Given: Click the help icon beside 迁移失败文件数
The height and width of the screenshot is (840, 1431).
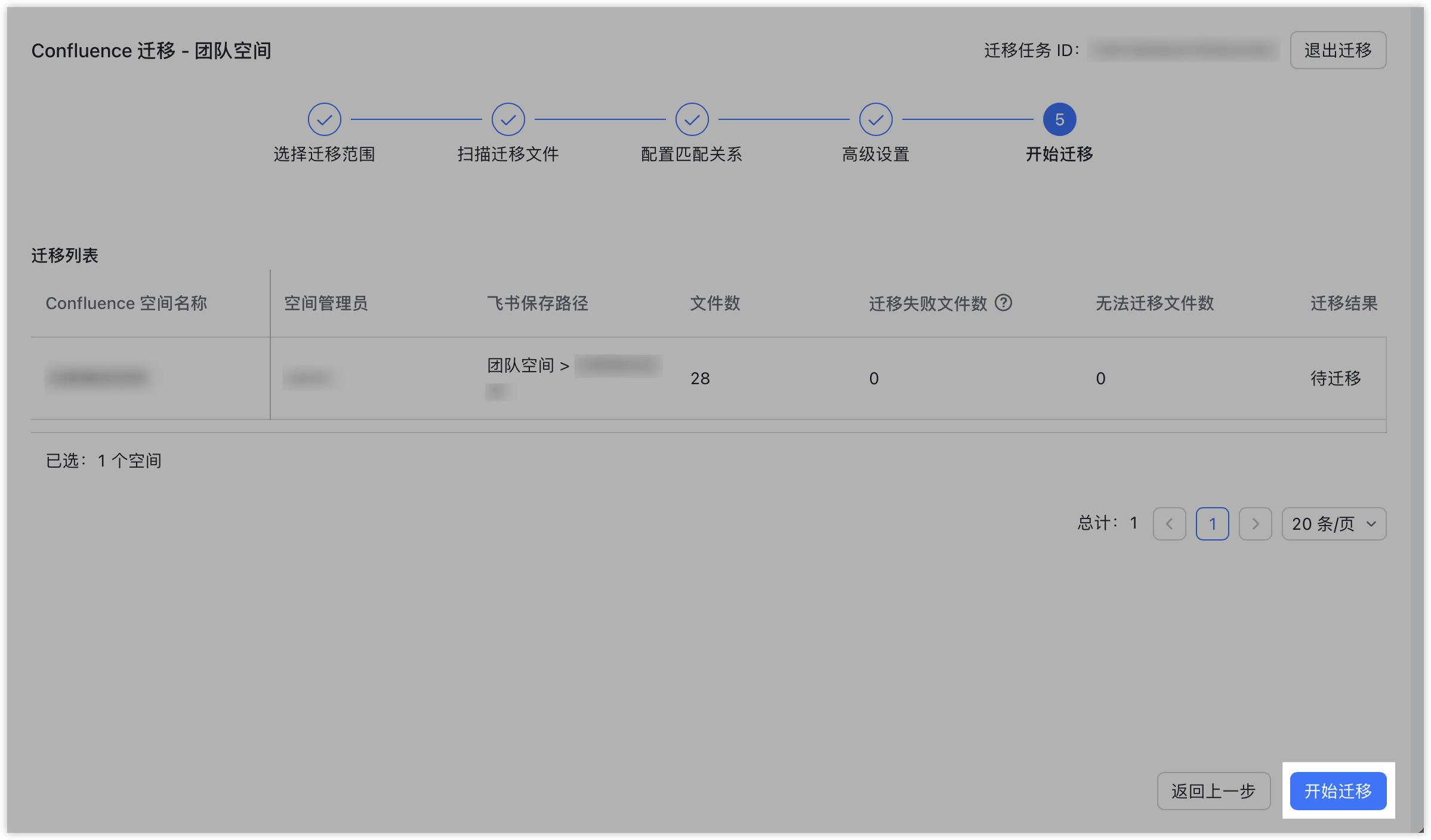Looking at the screenshot, I should [x=1004, y=303].
